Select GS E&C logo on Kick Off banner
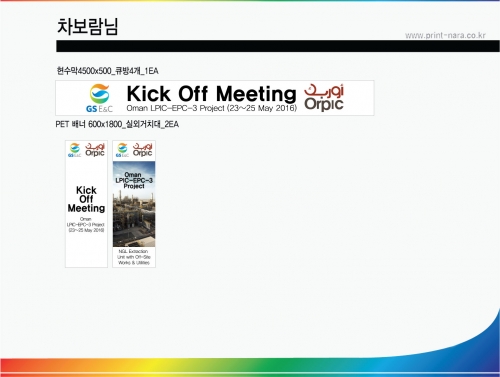500x377 pixels. (75, 150)
